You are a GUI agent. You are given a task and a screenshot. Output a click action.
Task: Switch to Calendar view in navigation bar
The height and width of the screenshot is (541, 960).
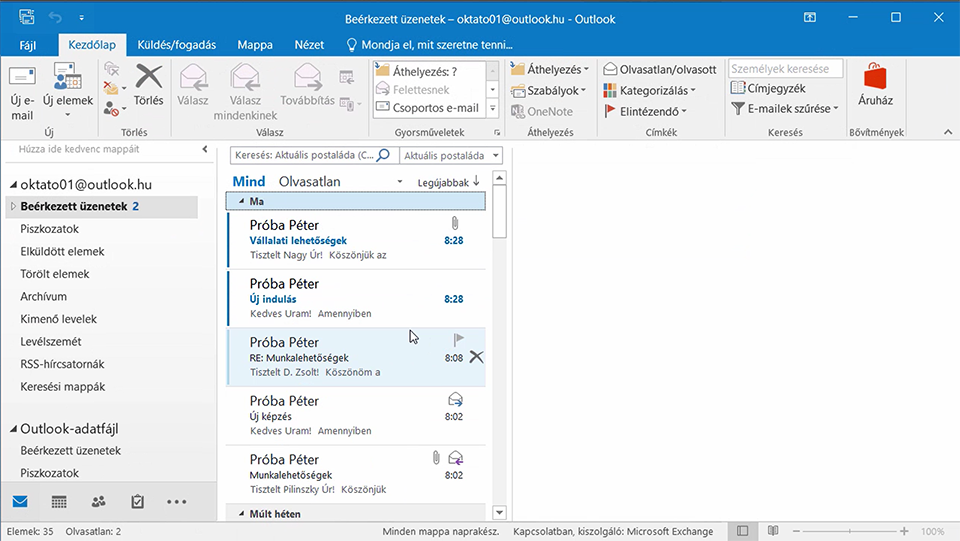(x=59, y=502)
